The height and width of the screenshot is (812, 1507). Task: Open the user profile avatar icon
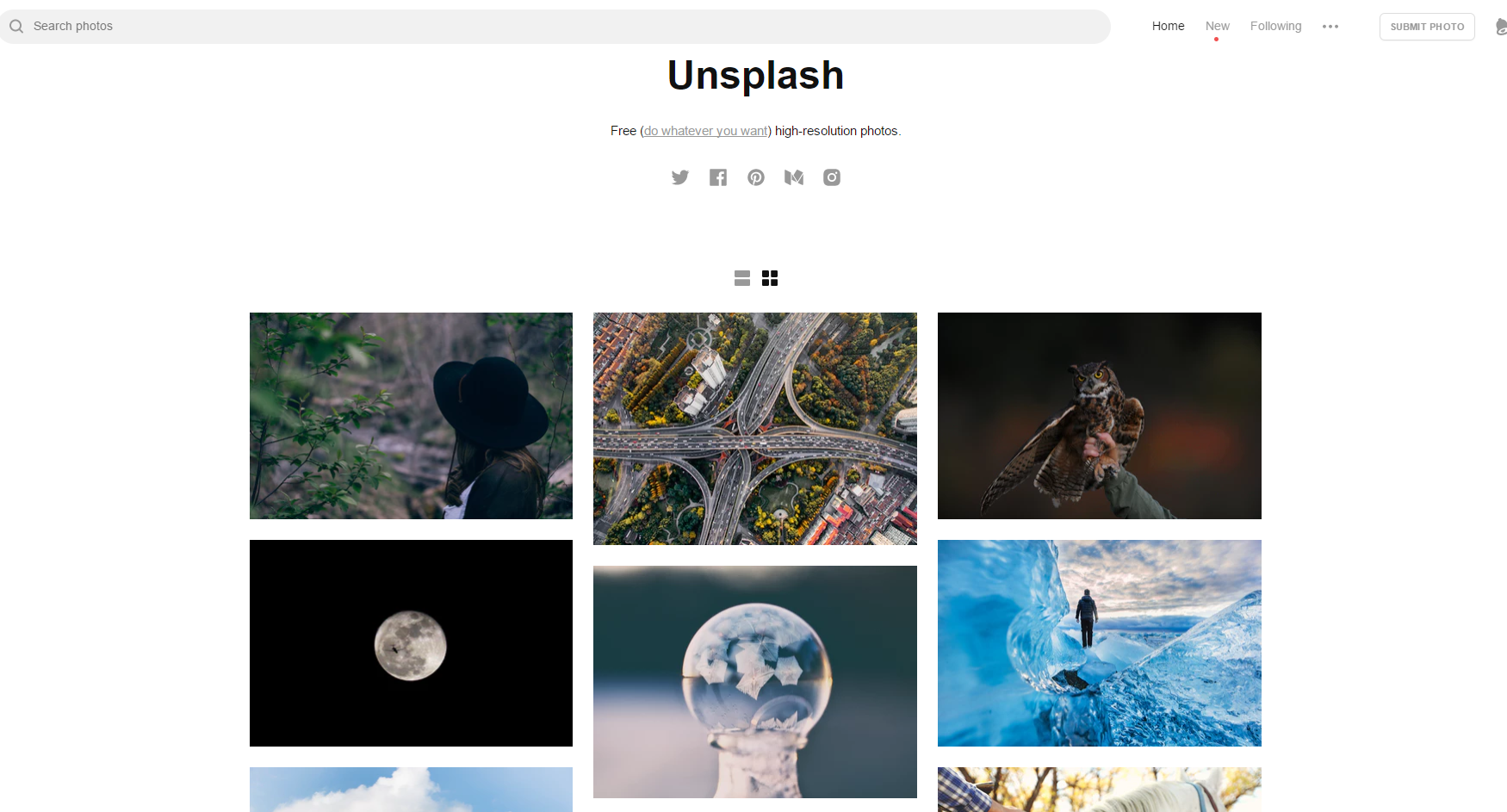tap(1501, 27)
